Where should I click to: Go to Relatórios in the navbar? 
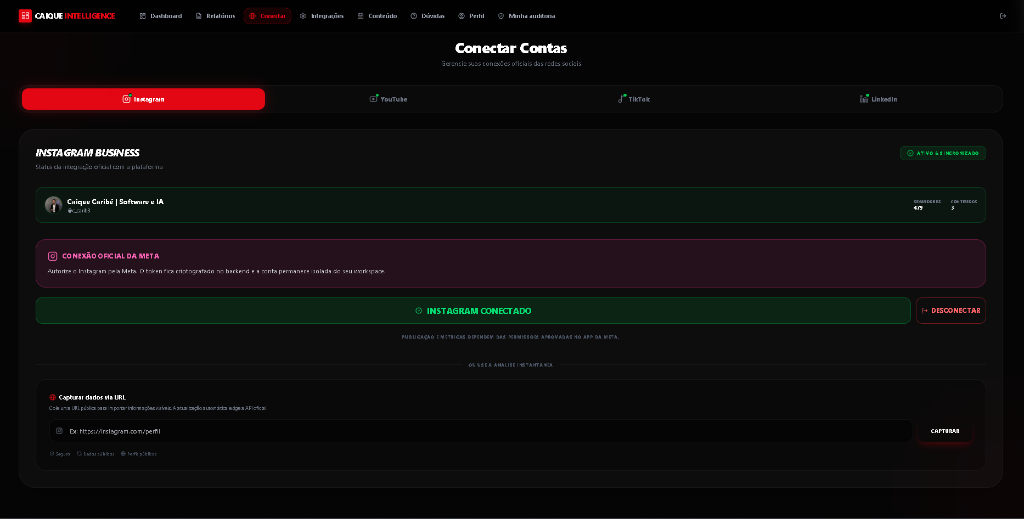click(x=215, y=16)
